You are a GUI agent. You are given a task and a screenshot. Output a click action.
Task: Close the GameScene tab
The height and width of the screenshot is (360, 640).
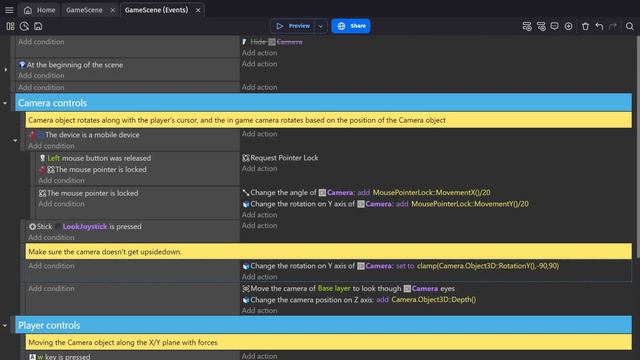click(113, 10)
